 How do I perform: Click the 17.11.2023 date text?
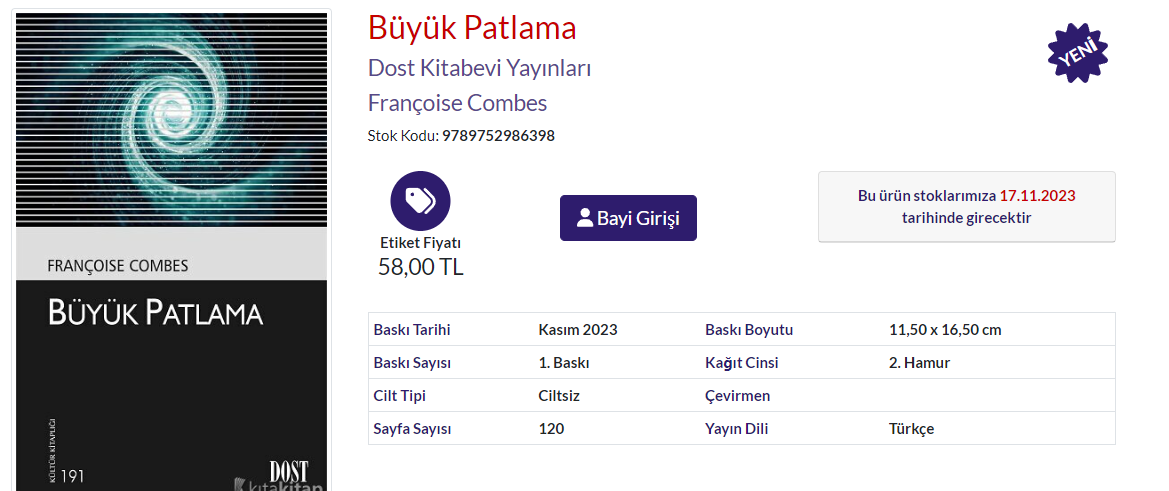pyautogui.click(x=1037, y=196)
